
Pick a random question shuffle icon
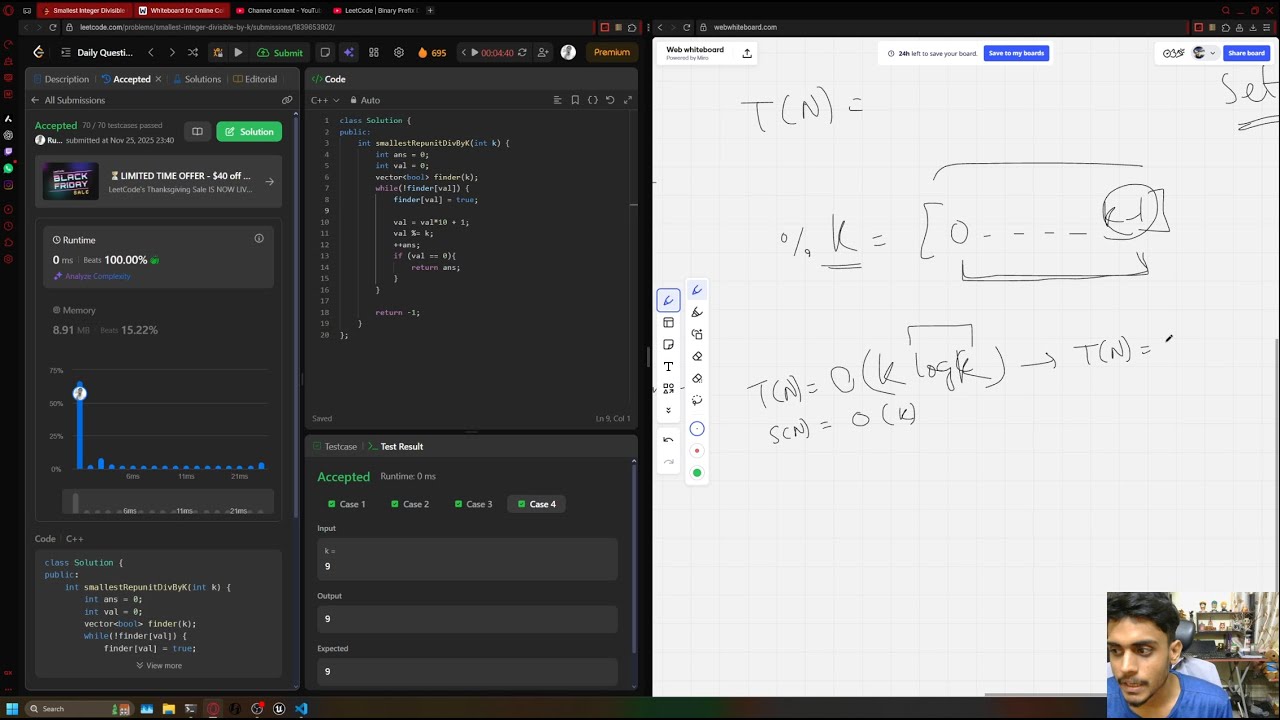pos(192,52)
